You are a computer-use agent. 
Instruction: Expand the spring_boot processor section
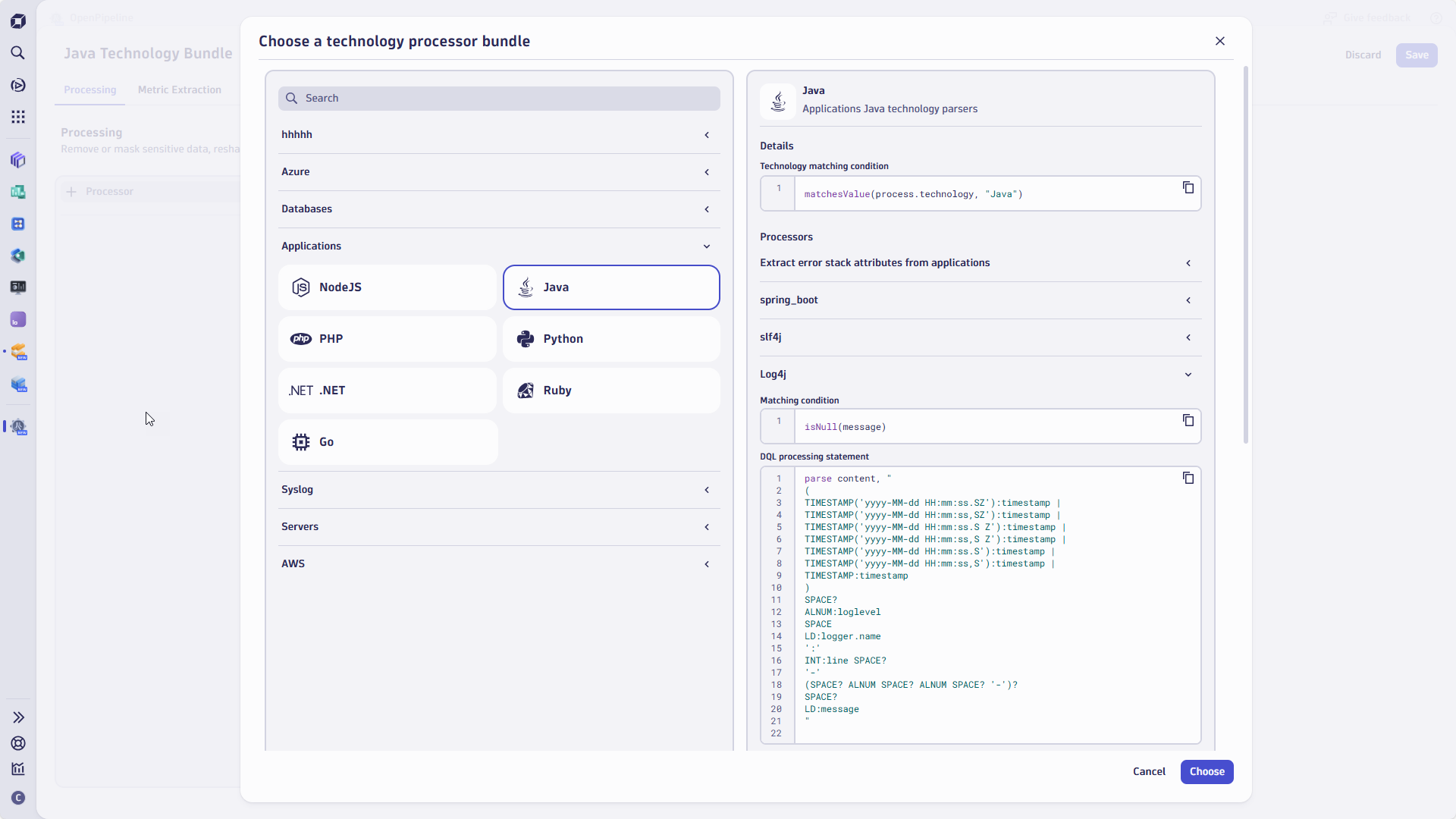click(x=1188, y=300)
